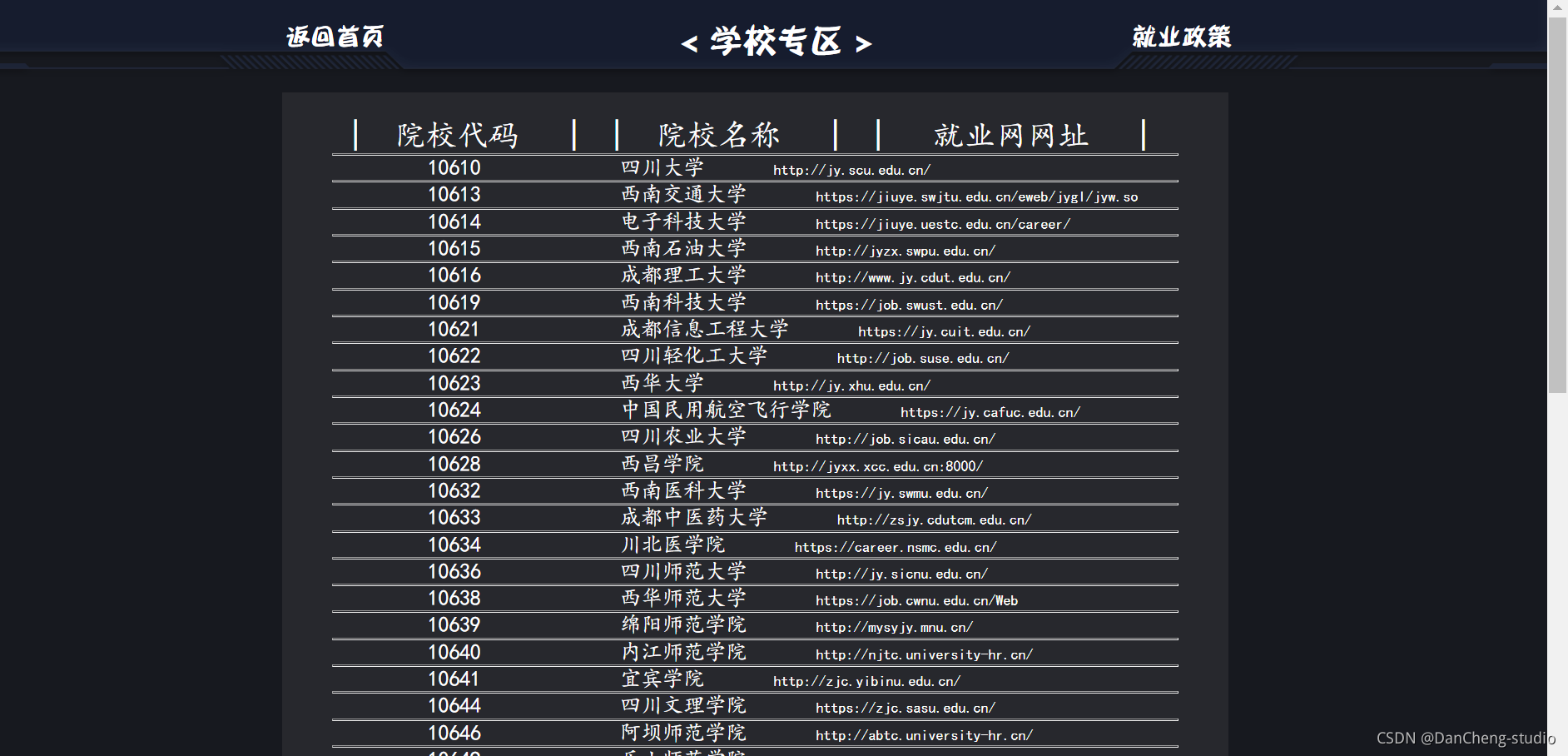Open 中国民用航空飞行学院 website link
This screenshot has height=756, width=1568.
coord(989,411)
